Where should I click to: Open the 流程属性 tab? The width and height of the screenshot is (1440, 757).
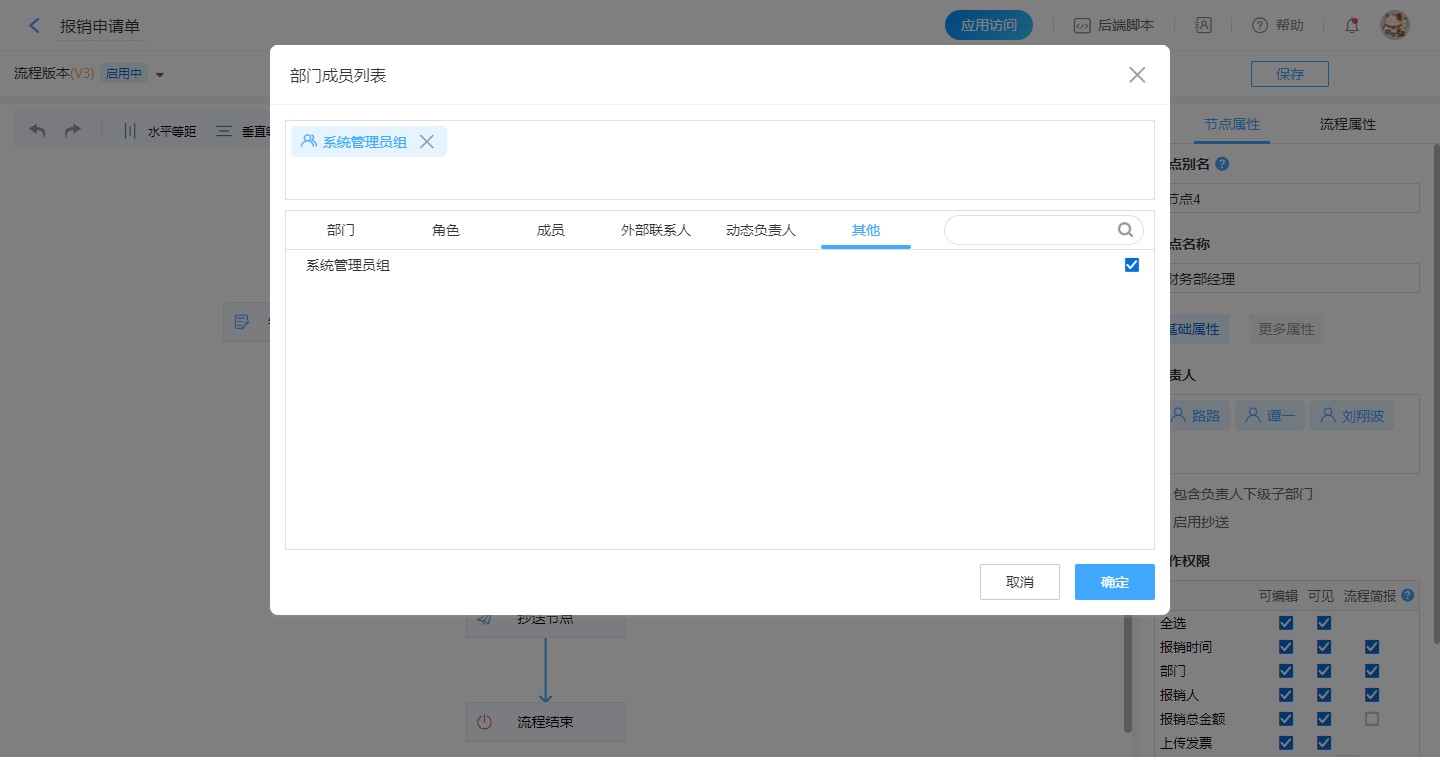1347,124
